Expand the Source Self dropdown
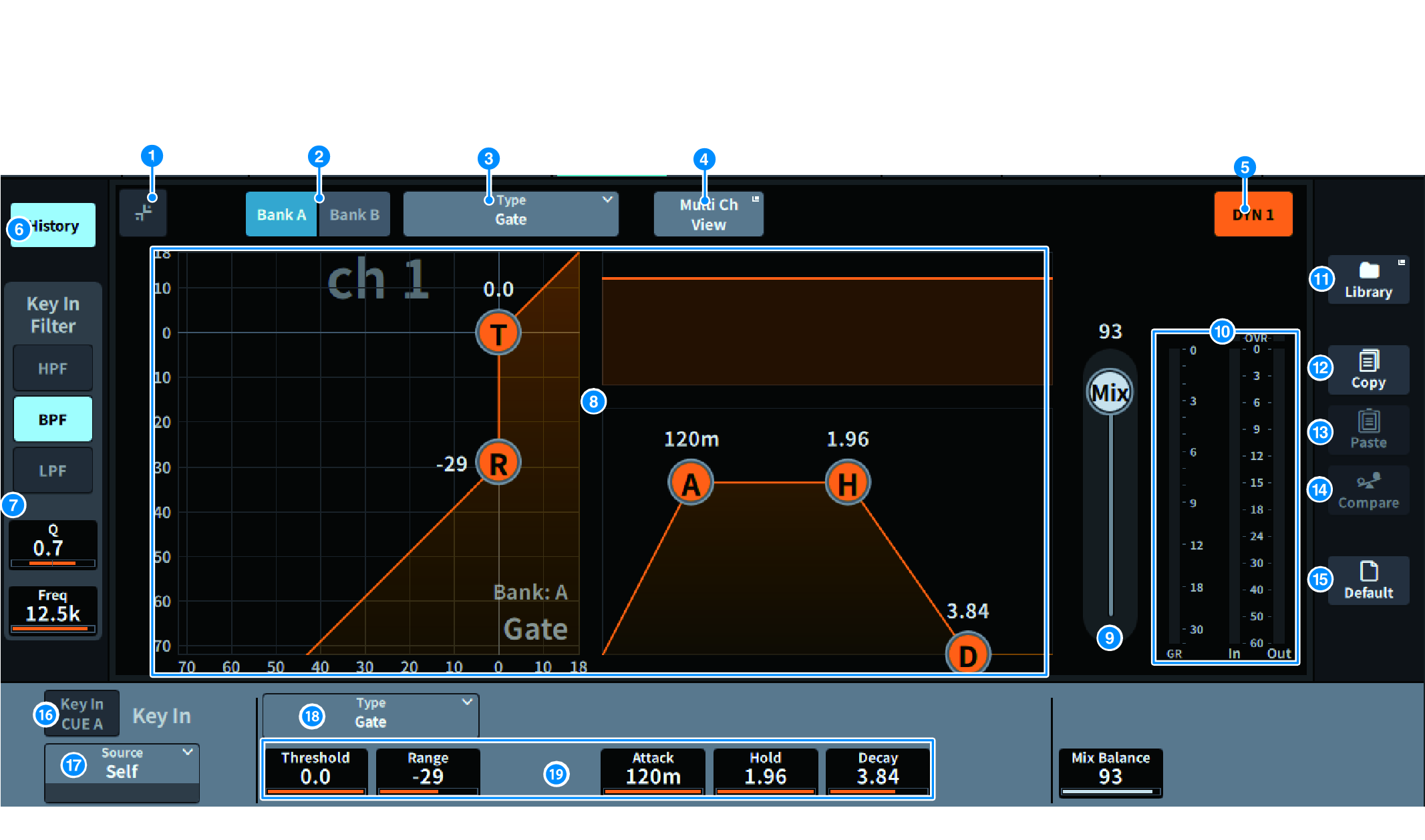 (x=122, y=764)
